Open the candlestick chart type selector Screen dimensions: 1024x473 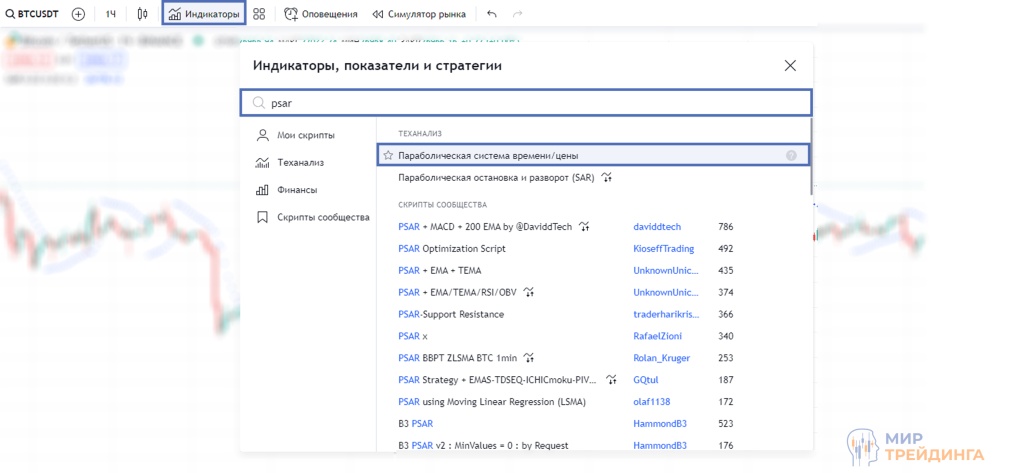[143, 14]
